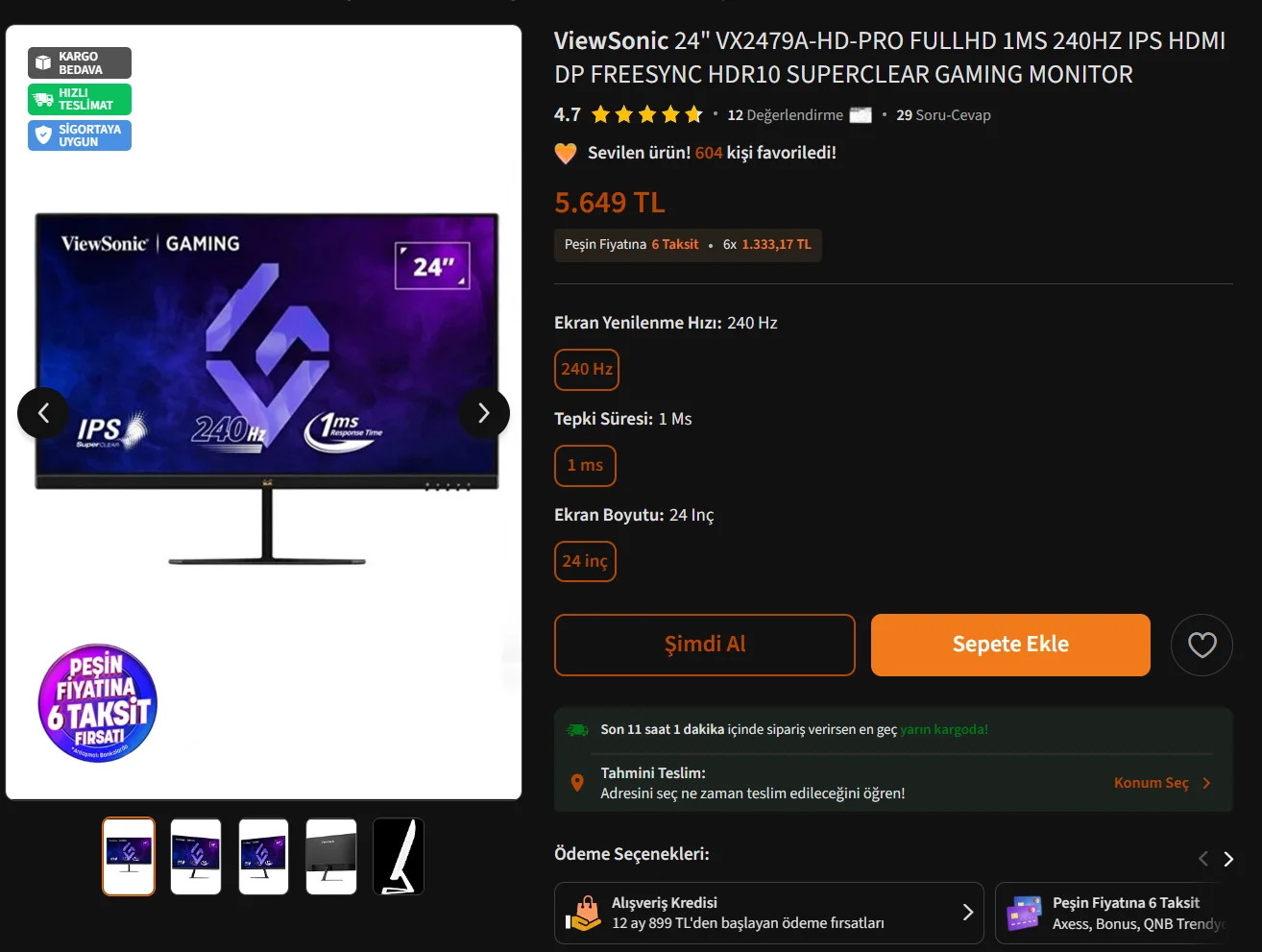Show next product image with right arrow
This screenshot has width=1262, height=952.
(484, 413)
